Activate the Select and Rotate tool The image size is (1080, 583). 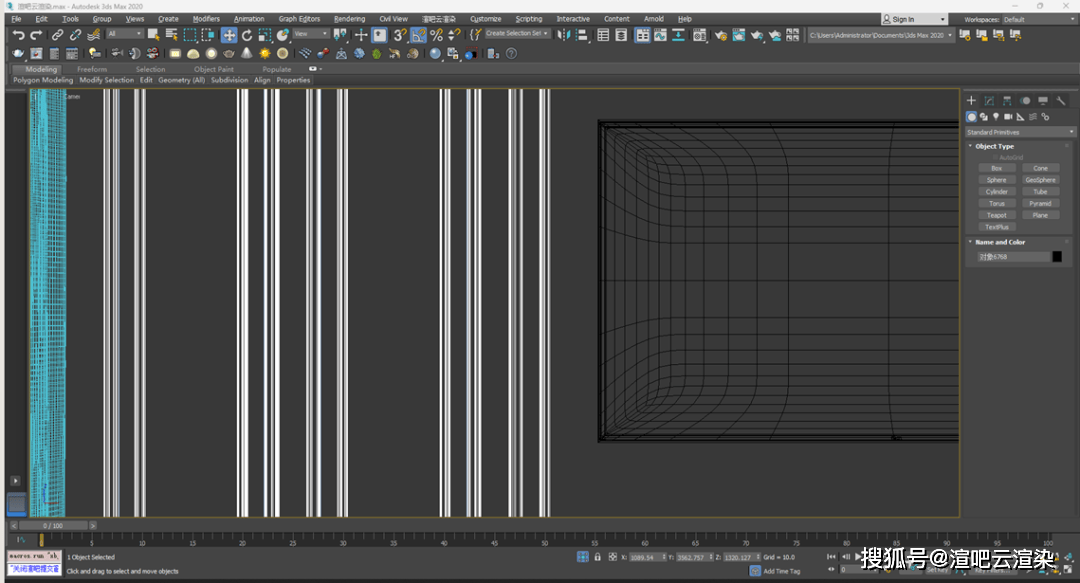tap(247, 34)
